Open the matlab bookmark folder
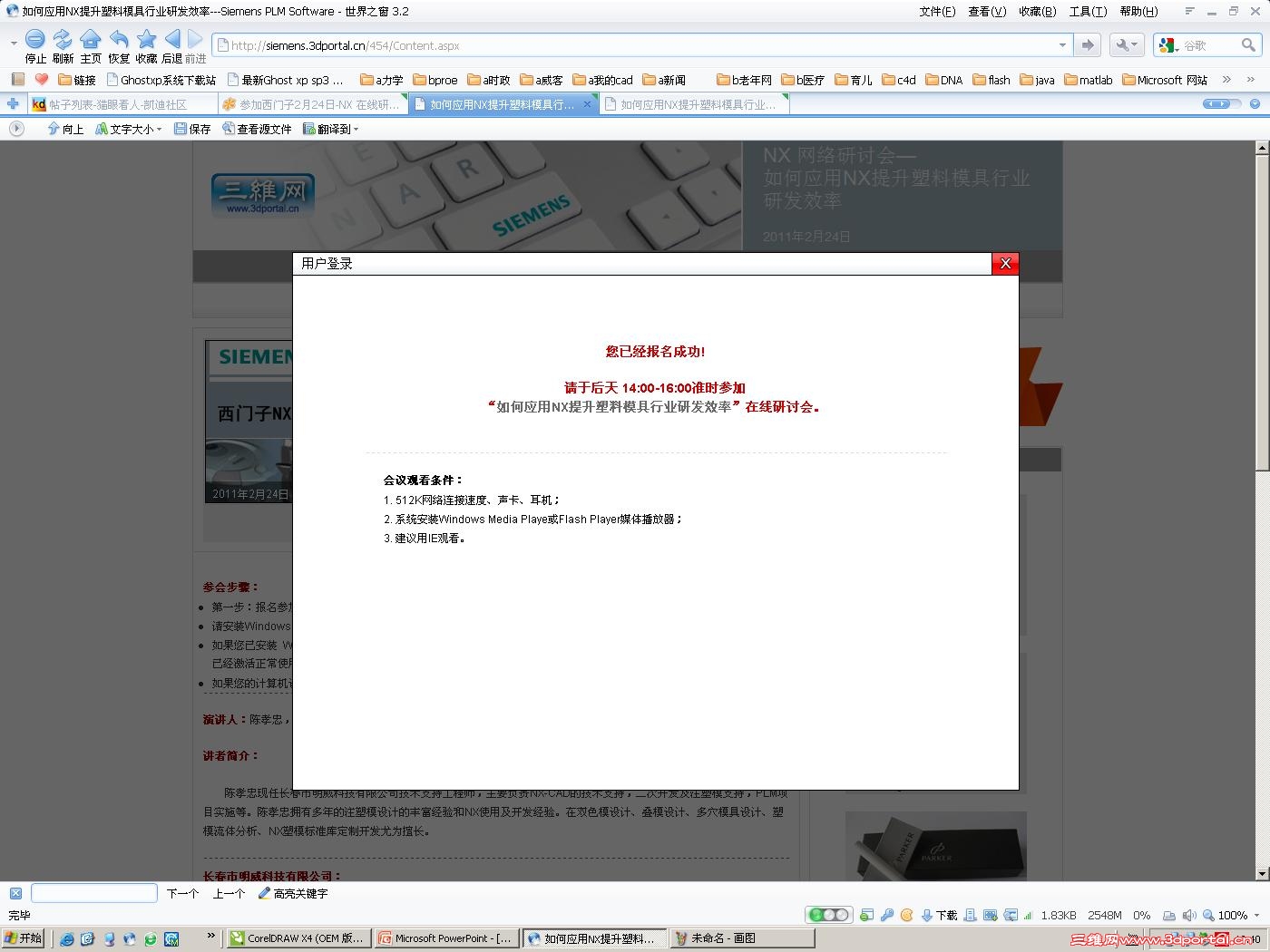This screenshot has height=952, width=1270. coord(1089,80)
